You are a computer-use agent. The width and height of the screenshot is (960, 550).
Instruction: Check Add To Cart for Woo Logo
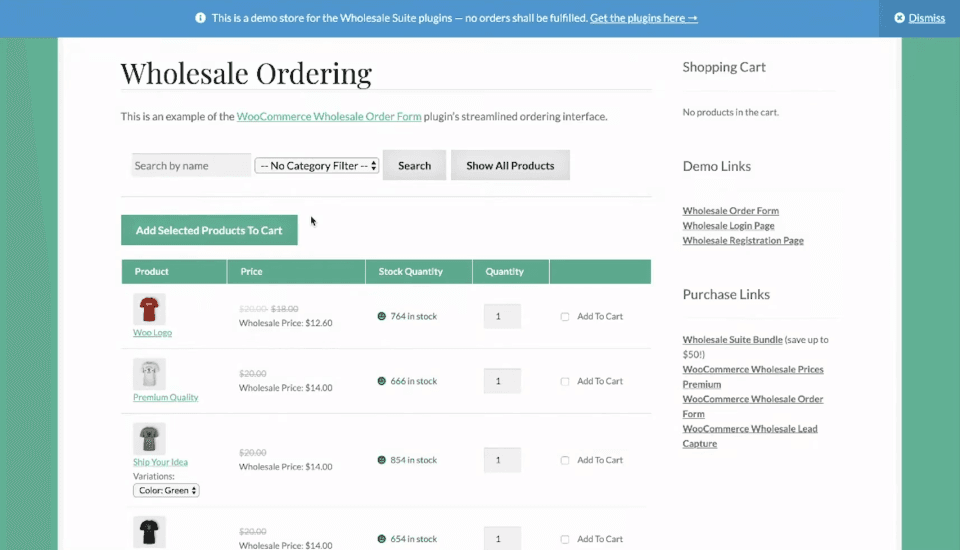tap(565, 316)
